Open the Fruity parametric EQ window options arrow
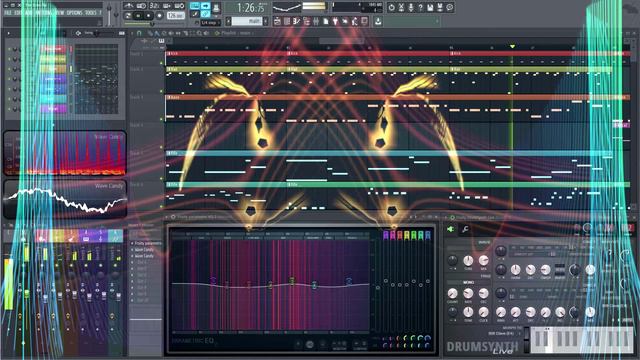Viewport: 640px width, 360px height. (167, 217)
